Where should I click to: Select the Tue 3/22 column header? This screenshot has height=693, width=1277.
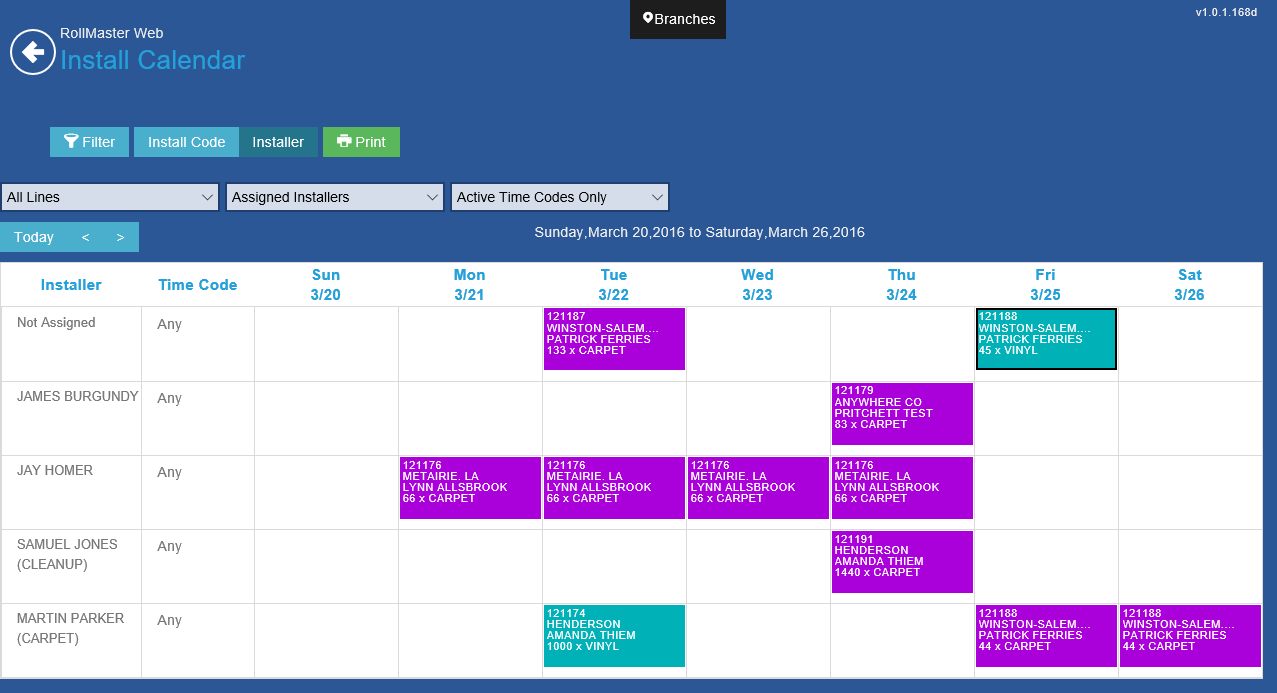tap(614, 285)
